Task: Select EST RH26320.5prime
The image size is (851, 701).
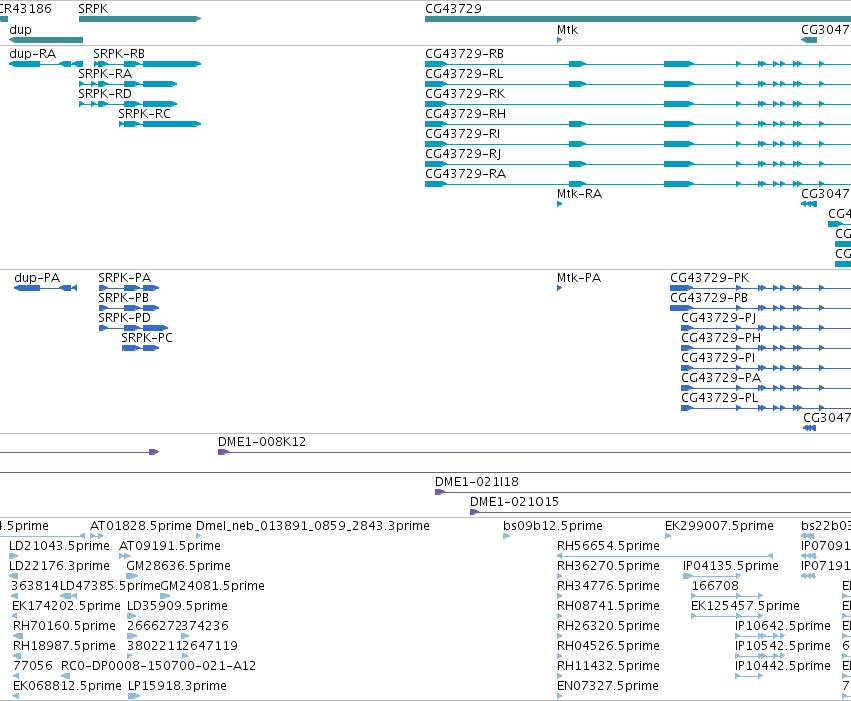Action: coord(608,626)
